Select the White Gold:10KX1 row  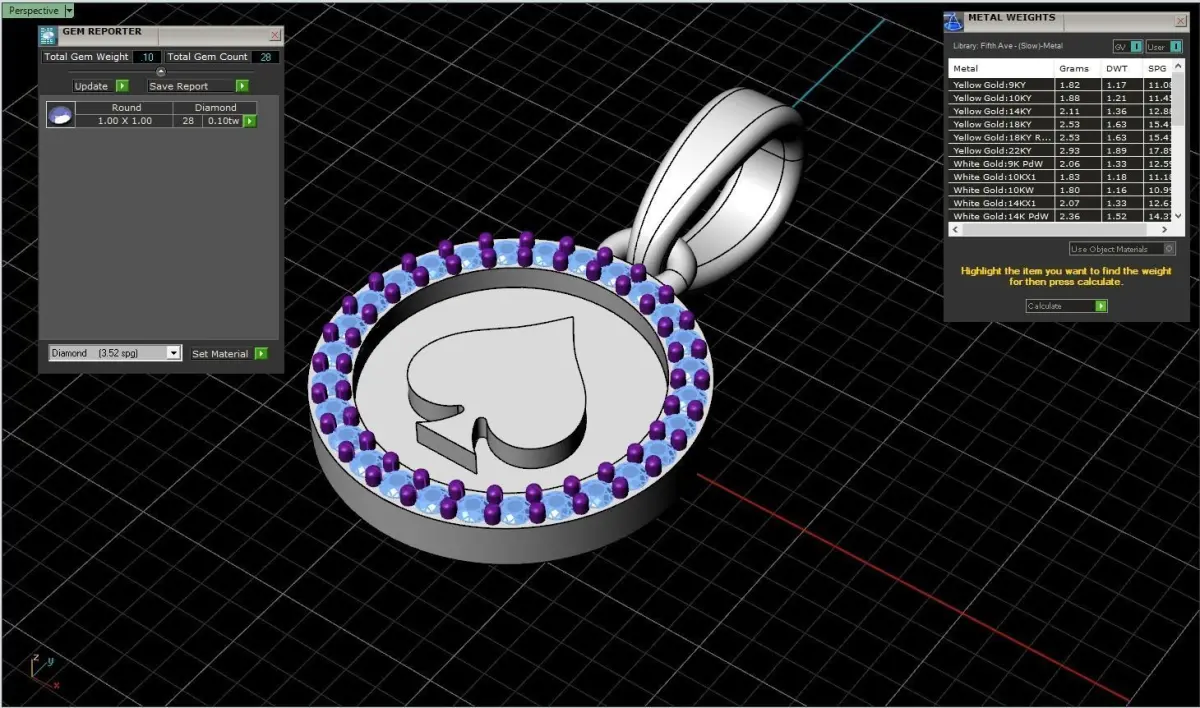pos(1060,176)
